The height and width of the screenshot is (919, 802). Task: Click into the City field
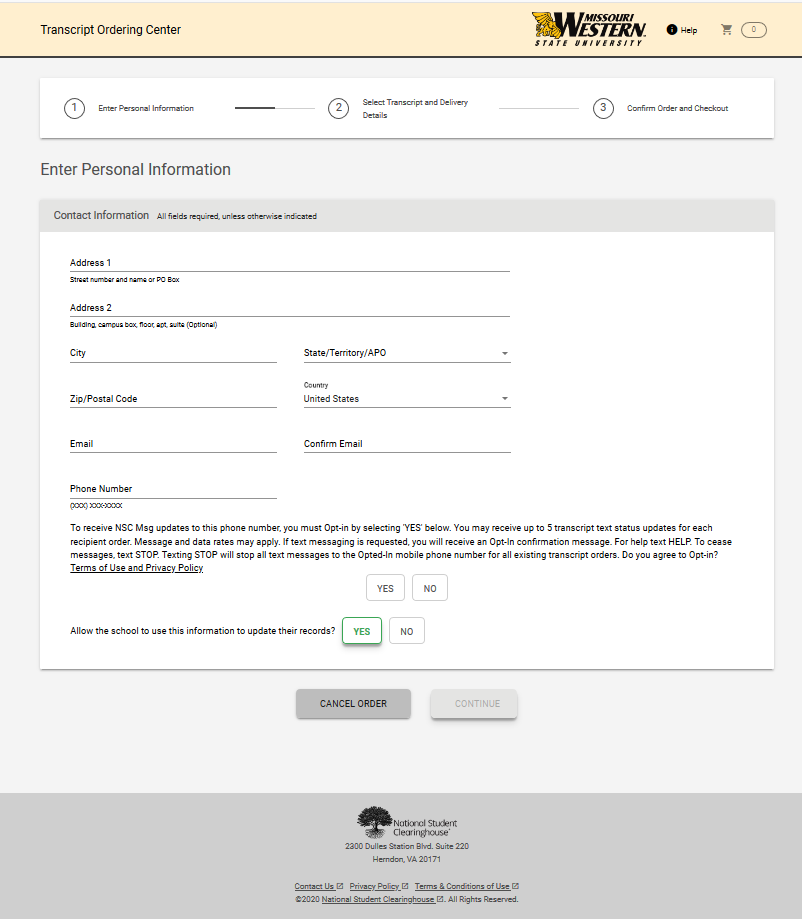[173, 353]
